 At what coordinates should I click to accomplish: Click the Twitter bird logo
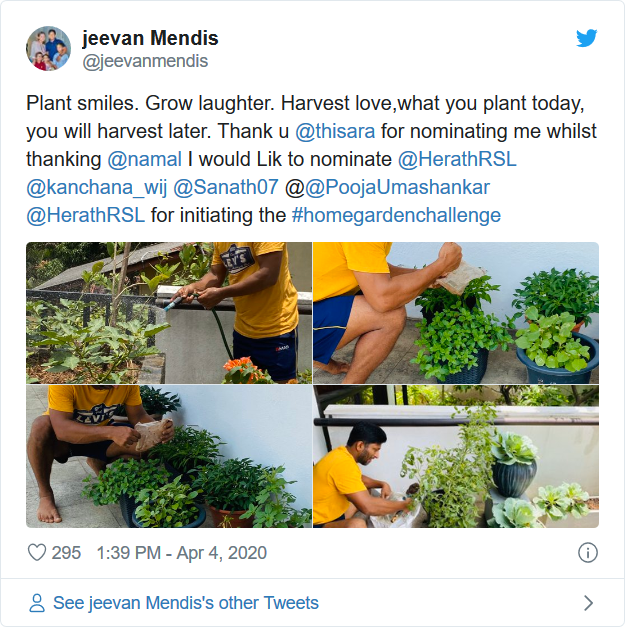point(587,39)
